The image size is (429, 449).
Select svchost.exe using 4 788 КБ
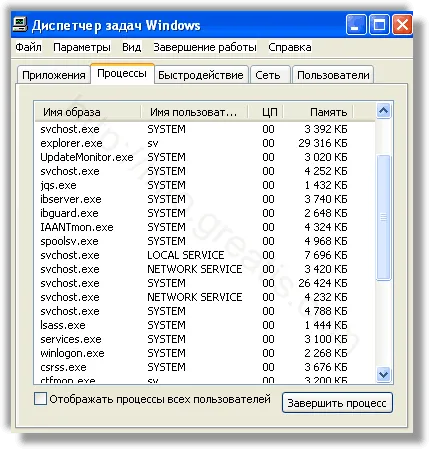click(205, 311)
